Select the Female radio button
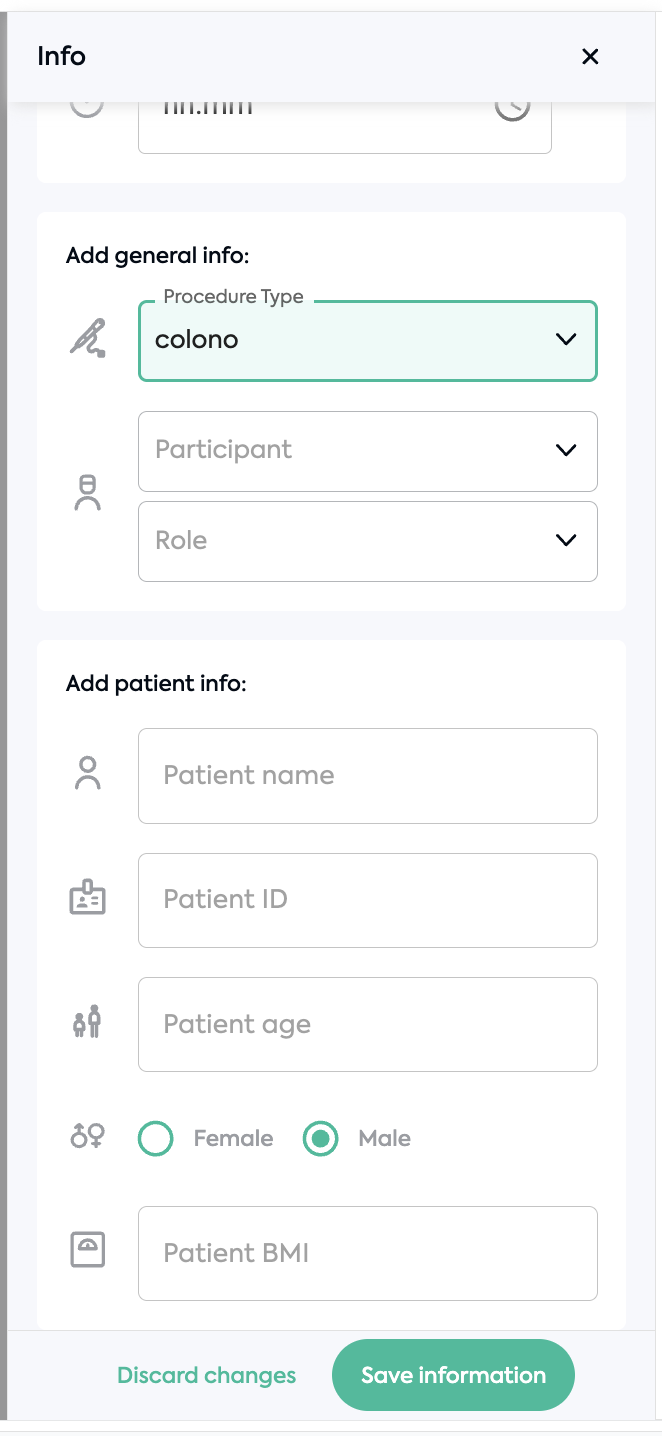 coord(155,1138)
